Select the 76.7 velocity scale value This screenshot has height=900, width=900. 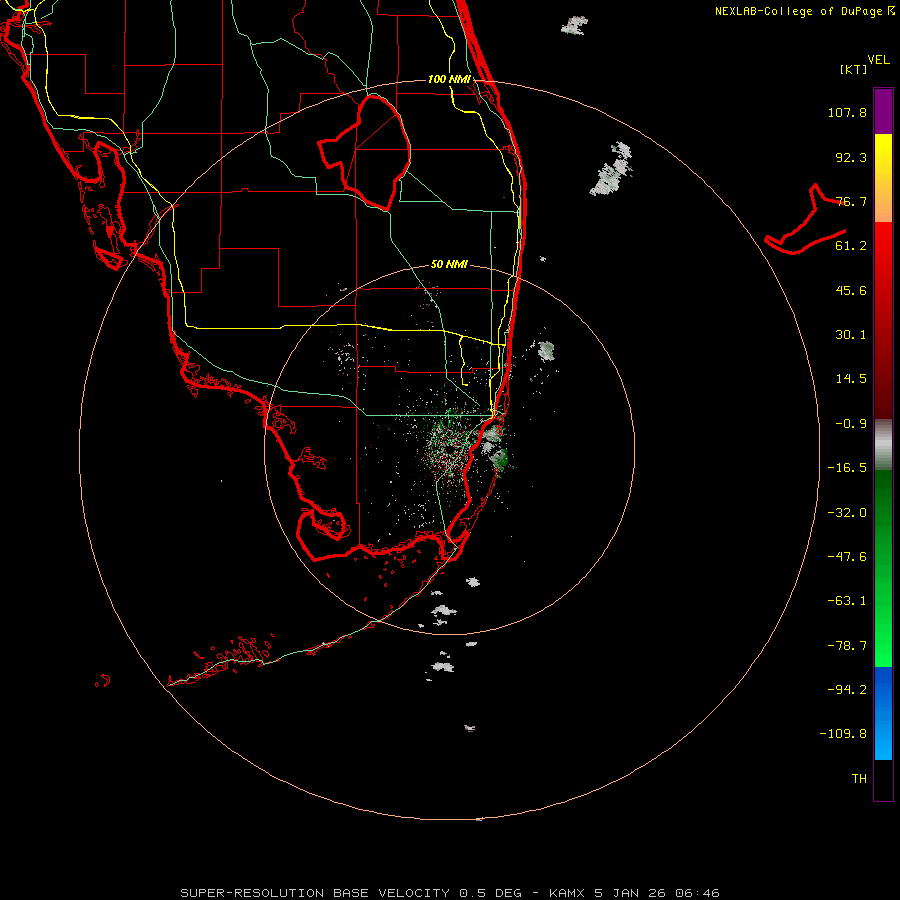pos(851,201)
